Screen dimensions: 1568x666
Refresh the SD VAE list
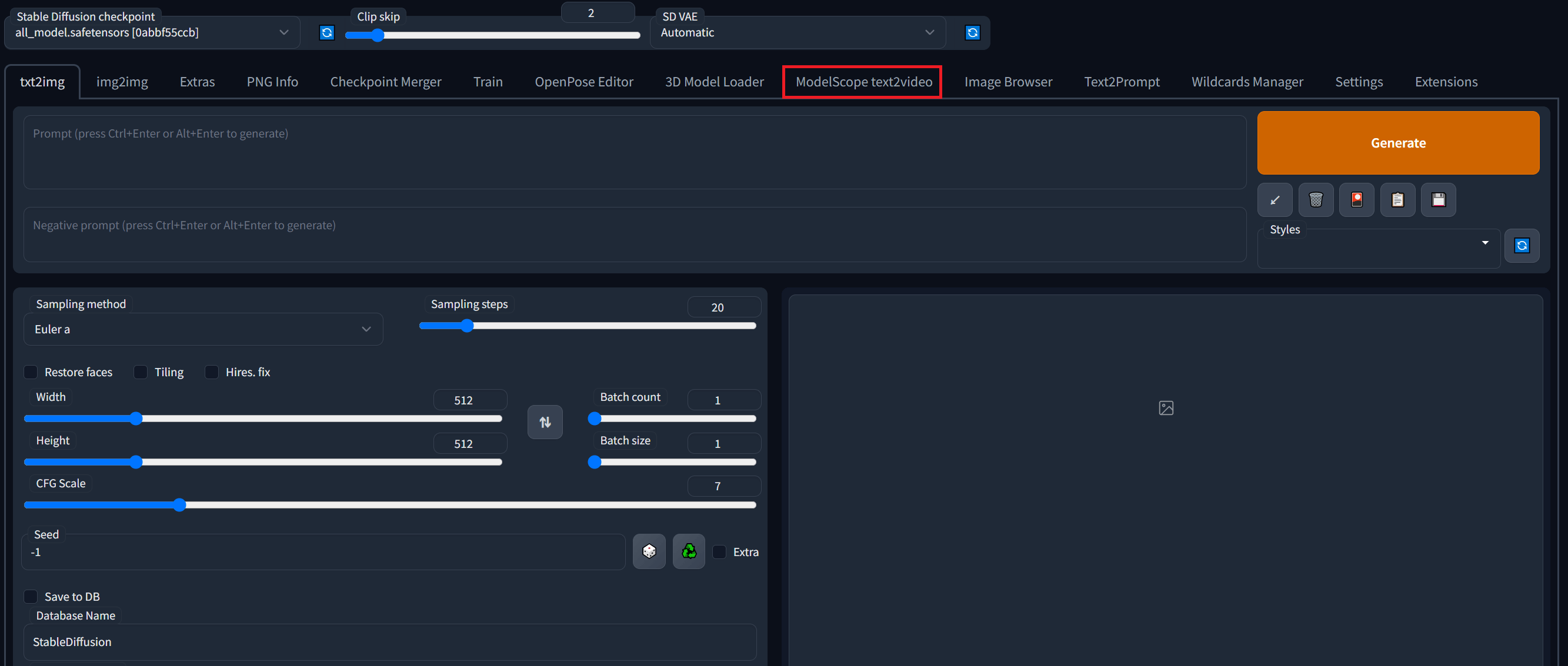tap(972, 32)
